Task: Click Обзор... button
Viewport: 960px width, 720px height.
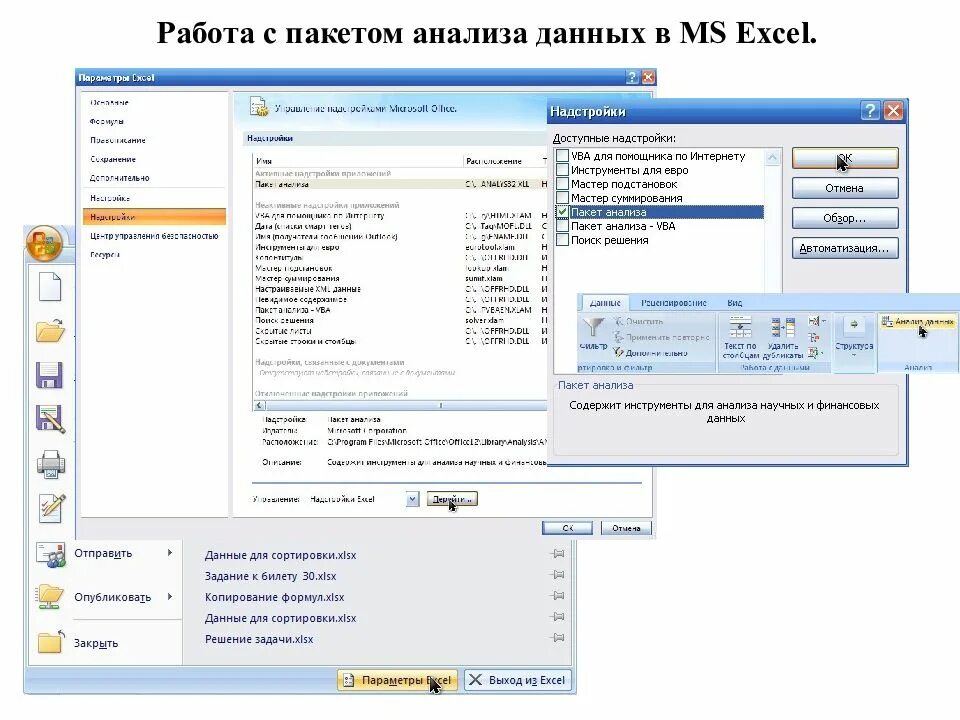Action: (x=845, y=218)
